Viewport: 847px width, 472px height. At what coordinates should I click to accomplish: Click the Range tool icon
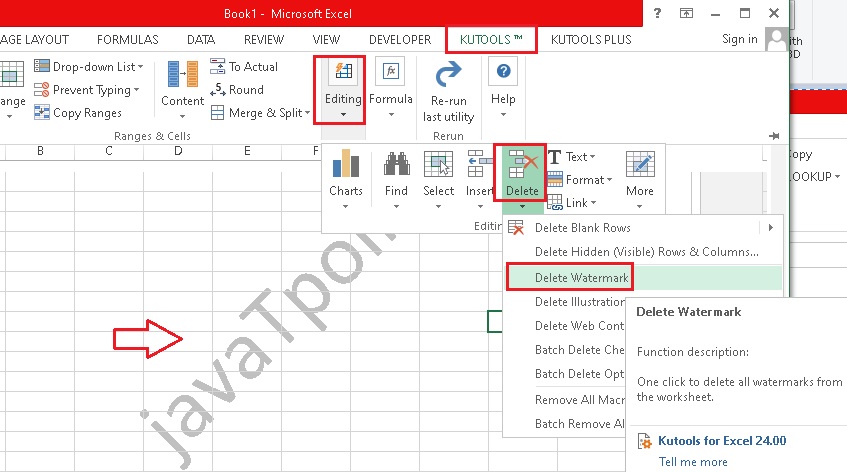11,74
